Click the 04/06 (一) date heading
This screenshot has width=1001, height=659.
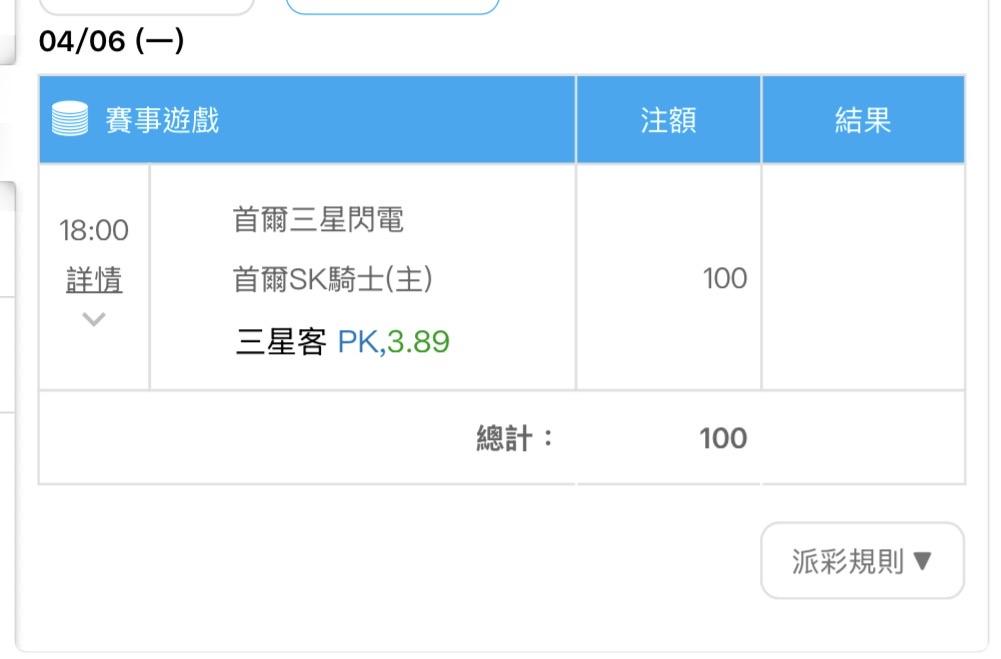pos(111,42)
